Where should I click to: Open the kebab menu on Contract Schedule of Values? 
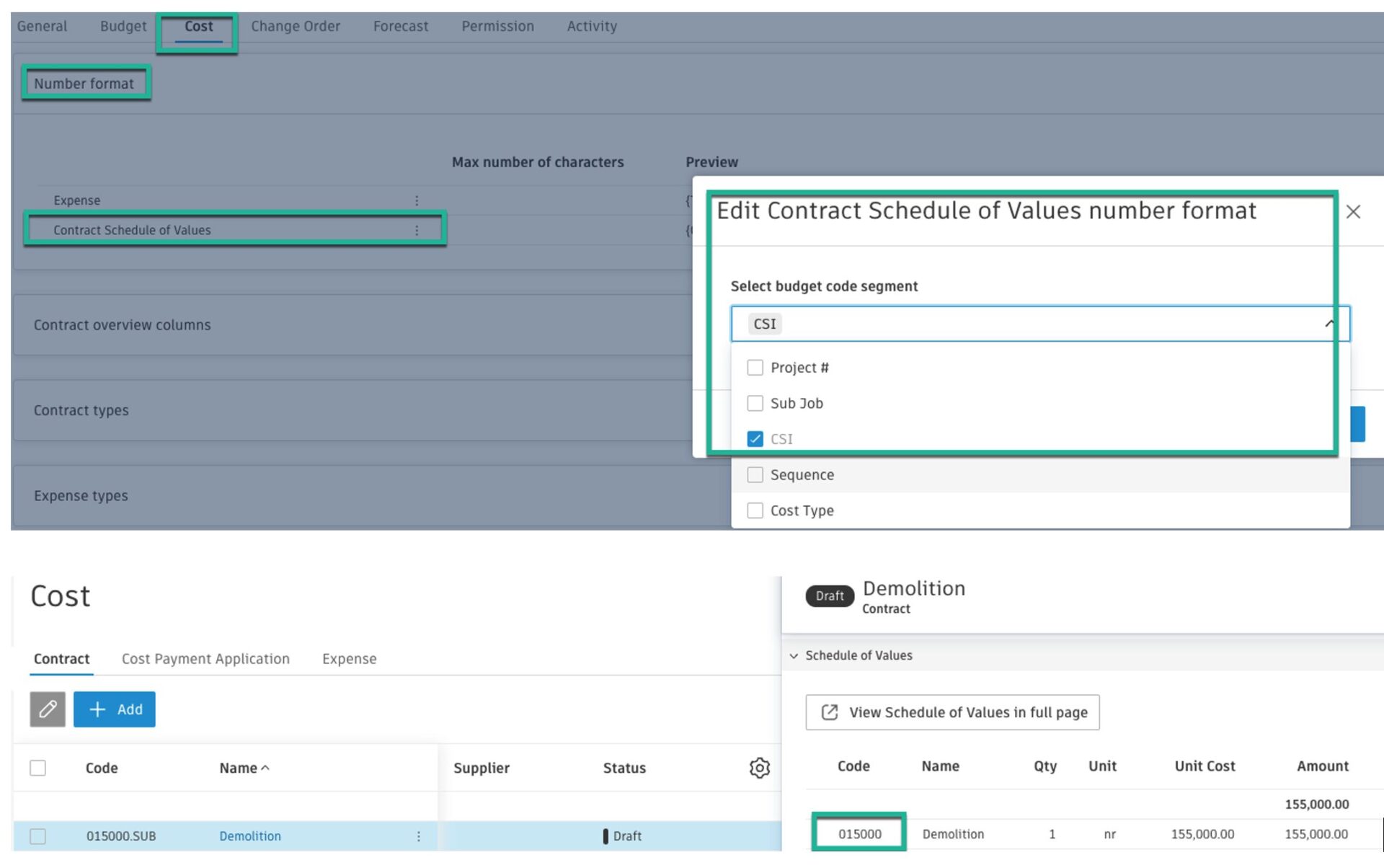point(416,230)
